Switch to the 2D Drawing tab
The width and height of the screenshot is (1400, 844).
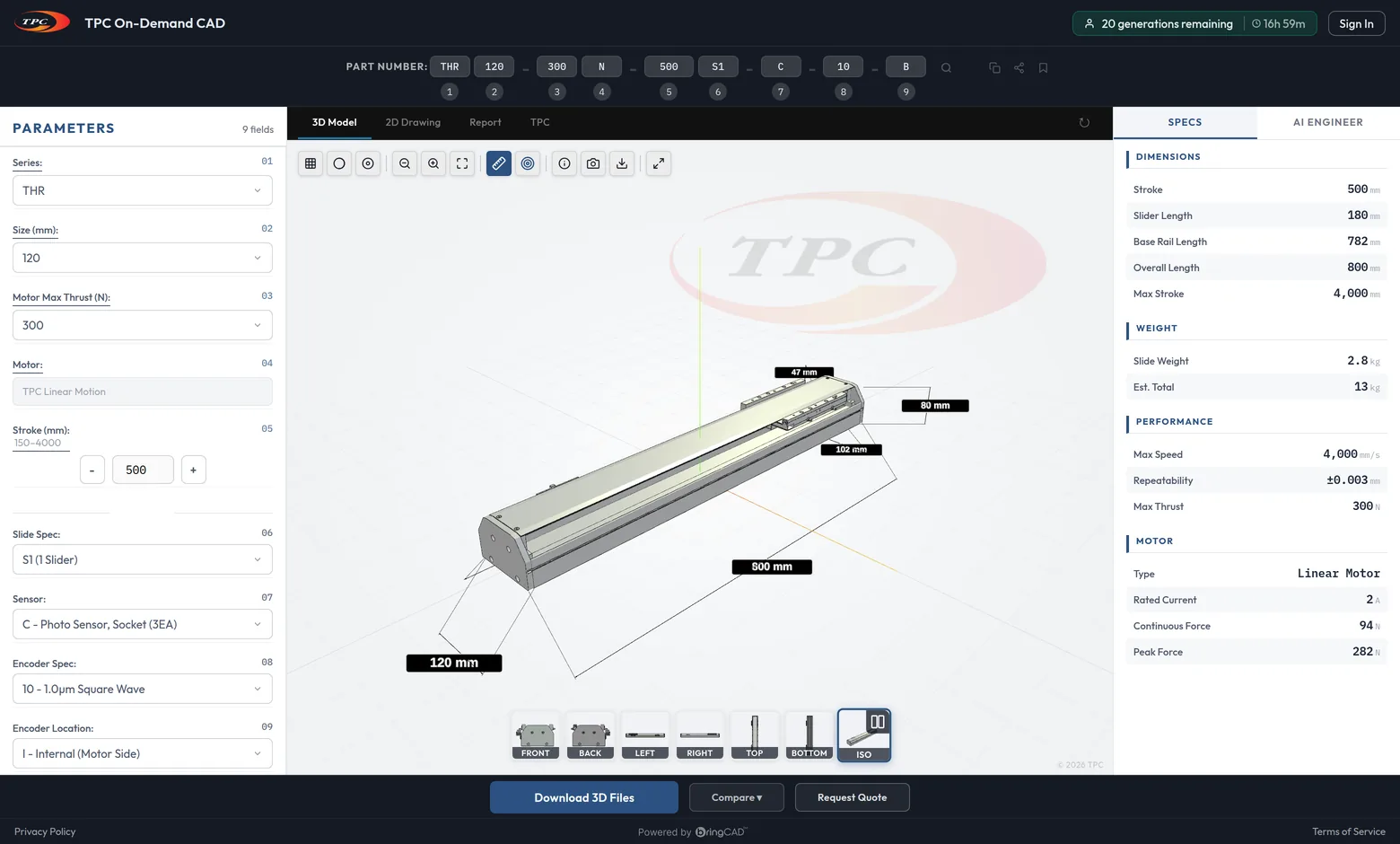click(413, 123)
